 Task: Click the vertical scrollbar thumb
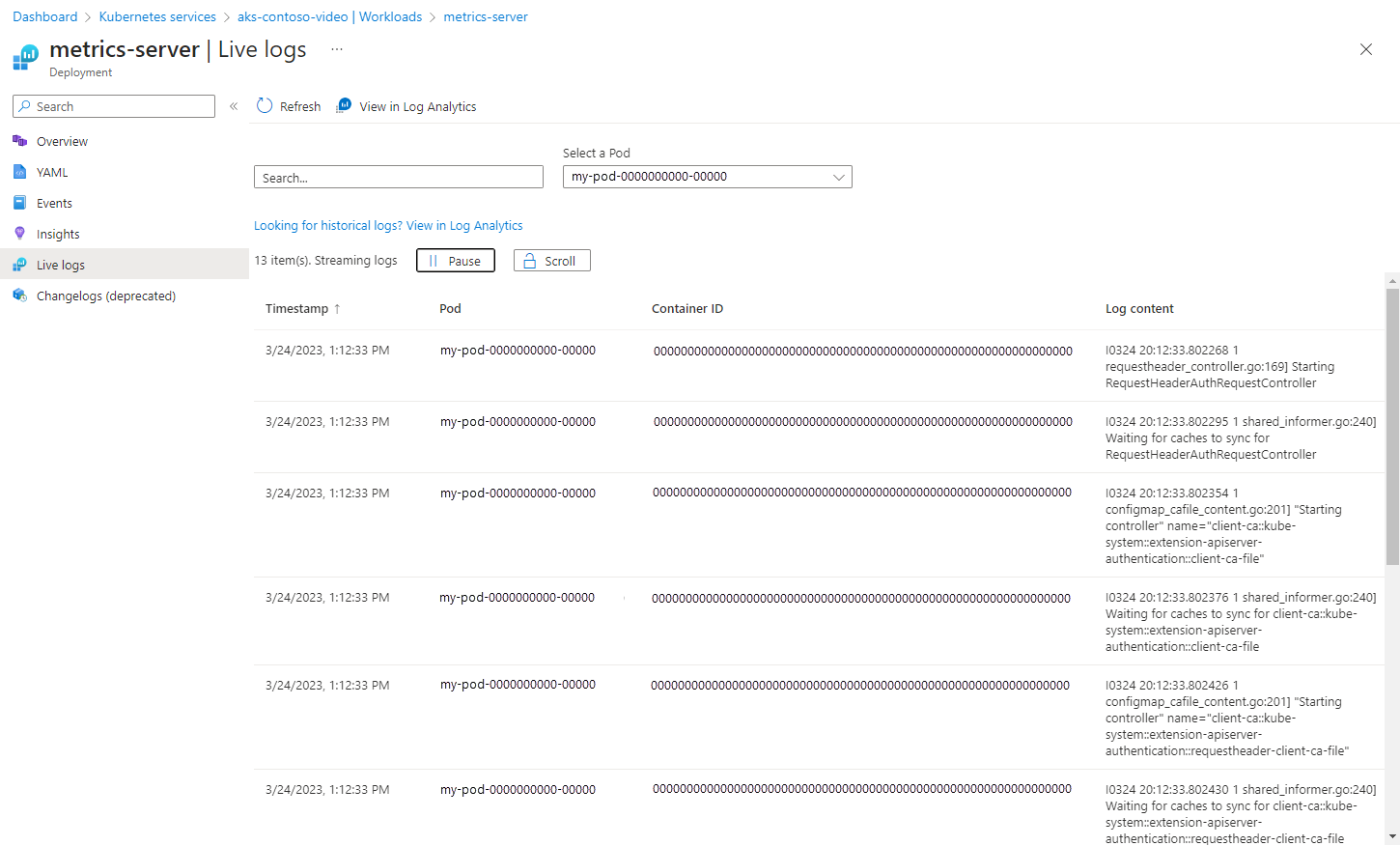click(1392, 426)
